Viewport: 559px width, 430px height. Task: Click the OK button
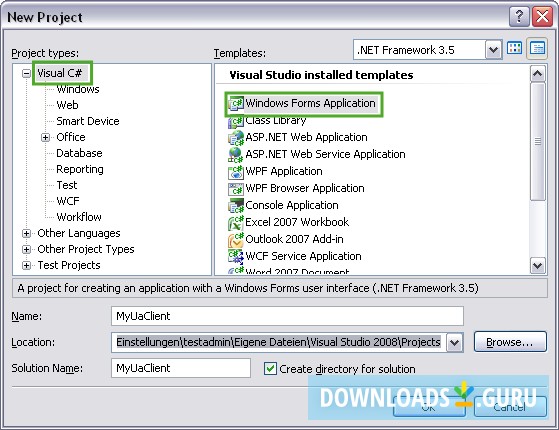[429, 406]
